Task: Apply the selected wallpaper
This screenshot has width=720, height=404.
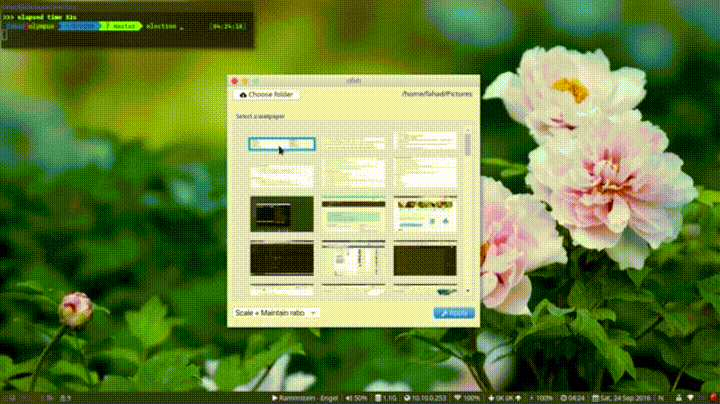Action: tap(454, 313)
